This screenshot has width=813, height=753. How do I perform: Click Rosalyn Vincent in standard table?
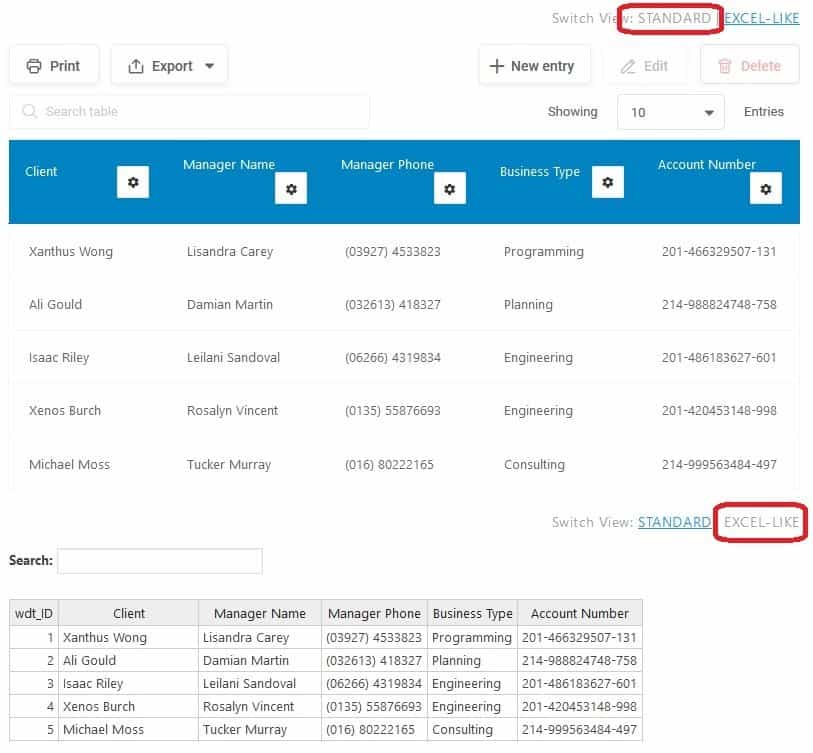pos(232,411)
